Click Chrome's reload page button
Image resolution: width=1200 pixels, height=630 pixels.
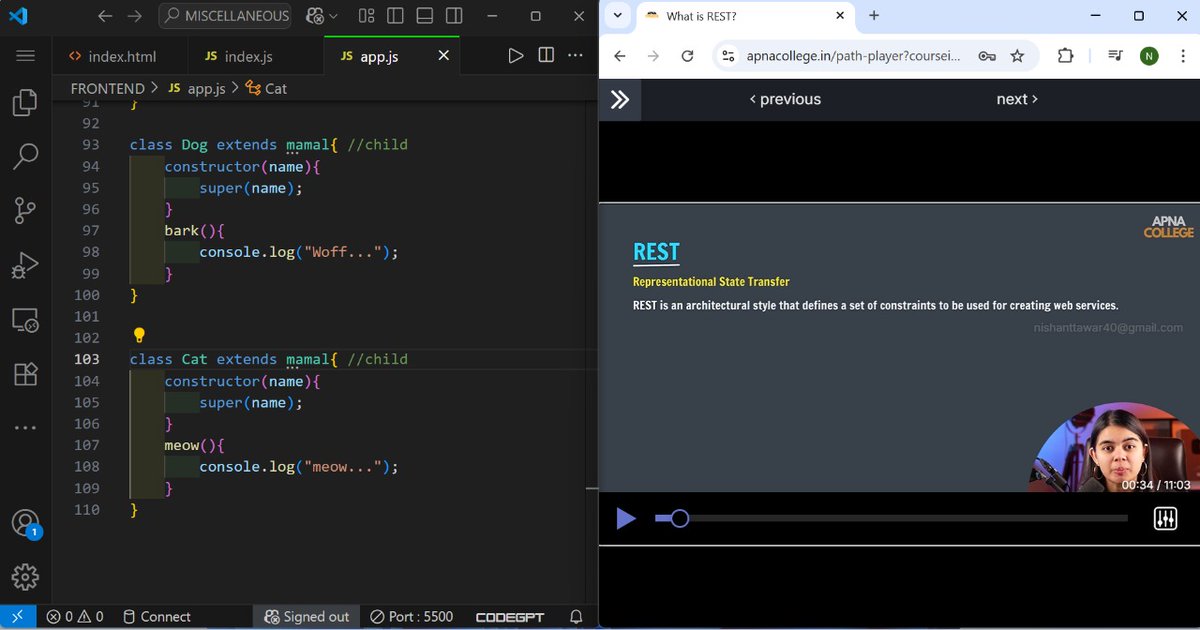click(x=687, y=56)
